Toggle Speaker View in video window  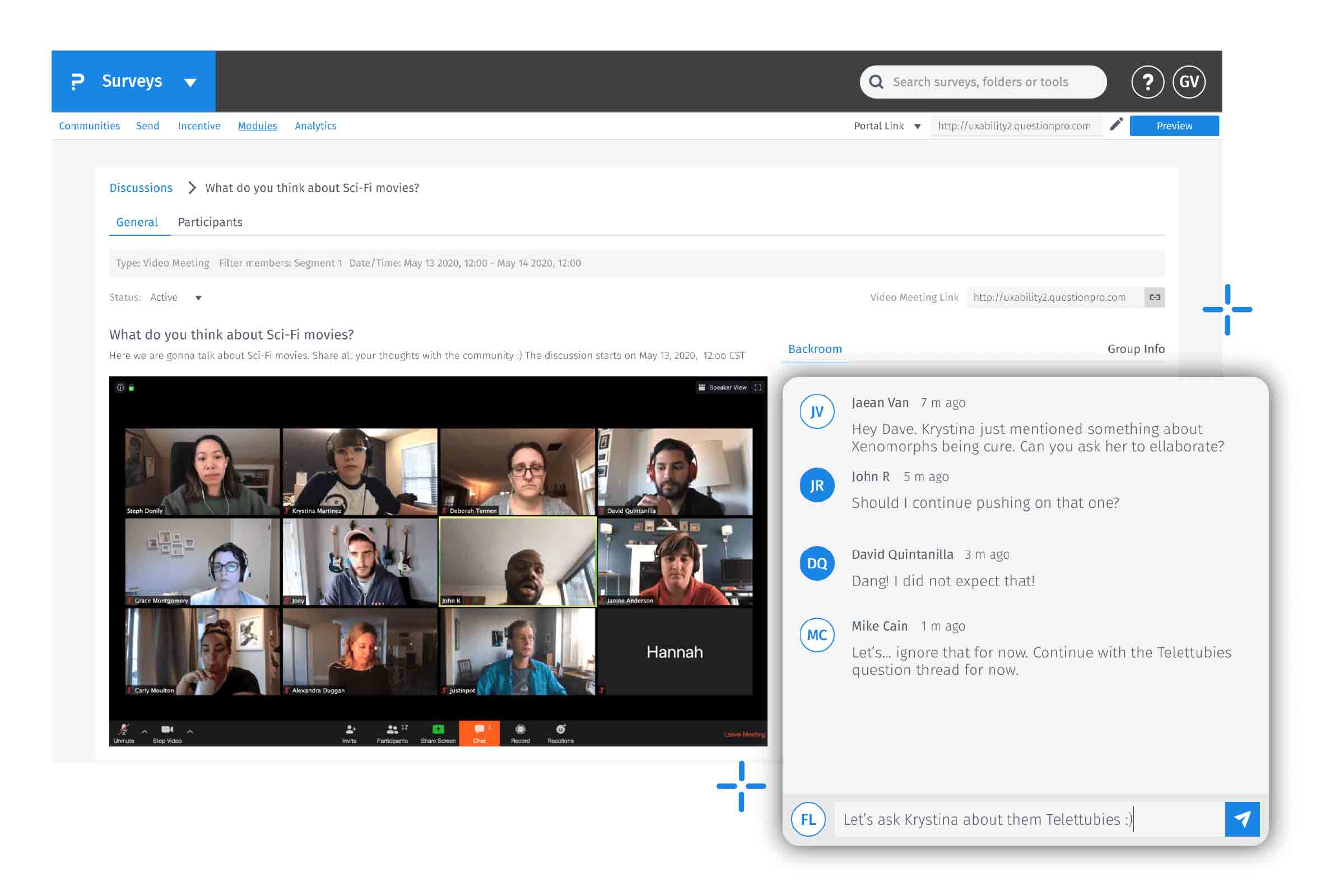[x=722, y=388]
